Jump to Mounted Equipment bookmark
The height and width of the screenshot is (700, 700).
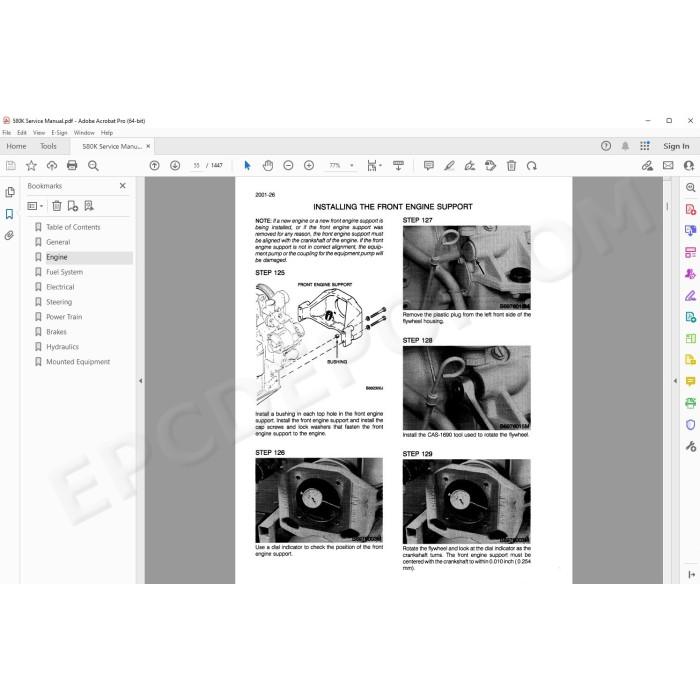click(78, 362)
